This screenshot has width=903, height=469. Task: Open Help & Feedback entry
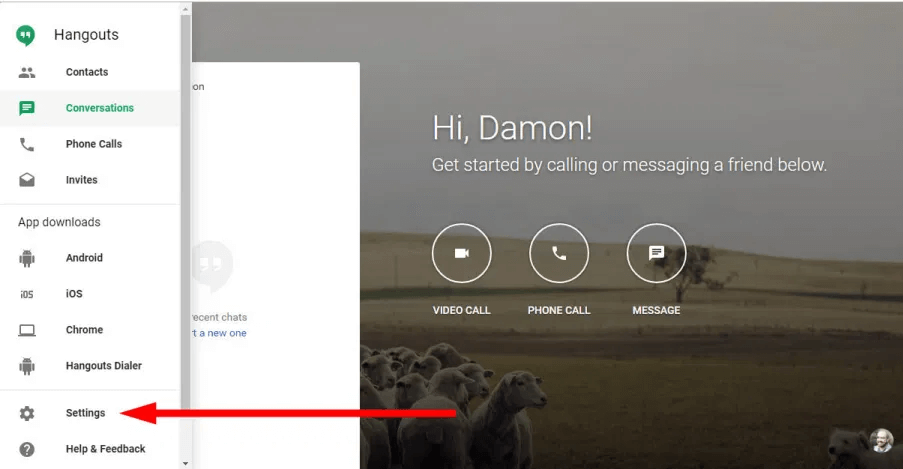[x=90, y=449]
